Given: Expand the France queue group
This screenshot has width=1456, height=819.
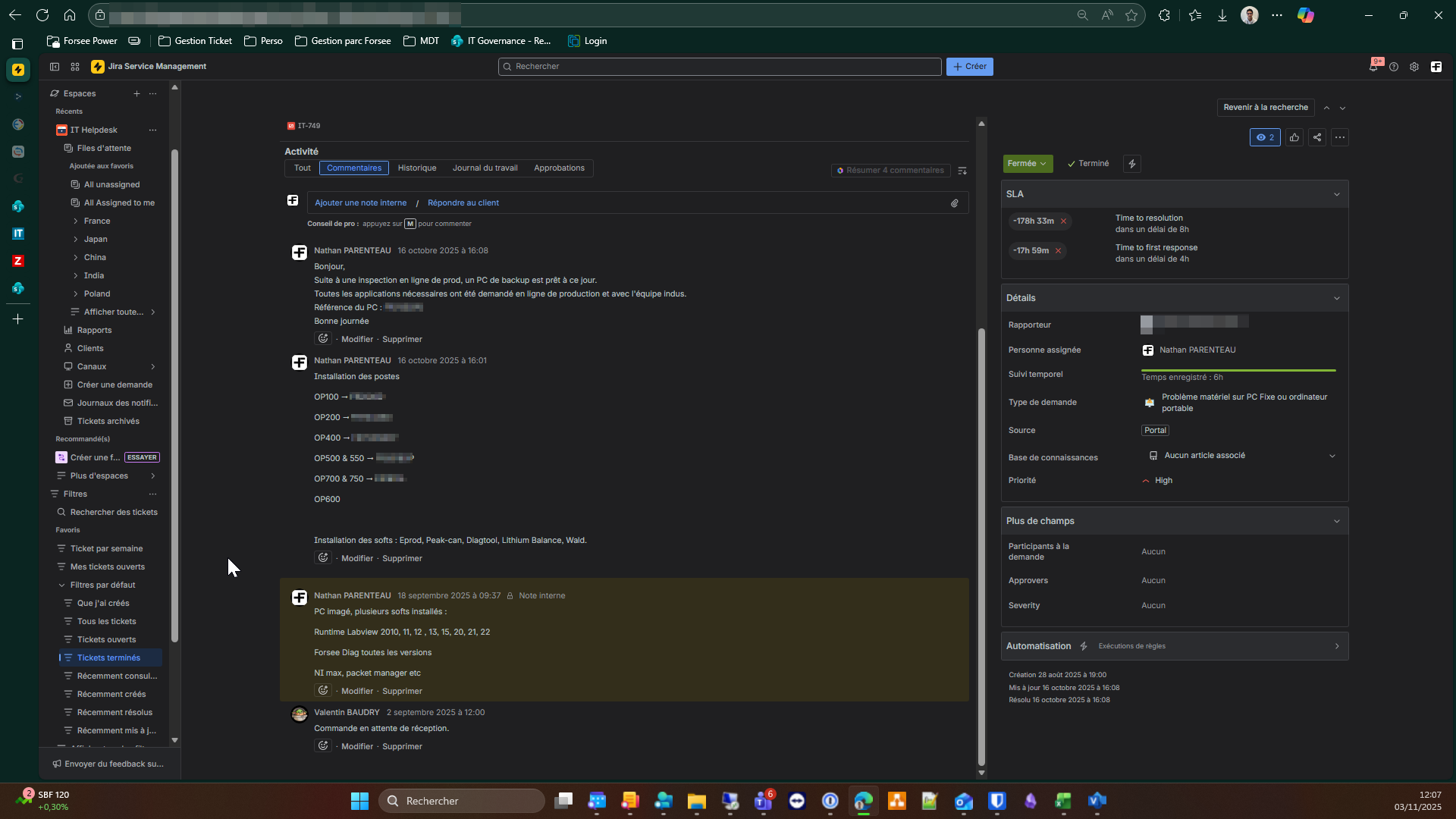Looking at the screenshot, I should [x=76, y=221].
